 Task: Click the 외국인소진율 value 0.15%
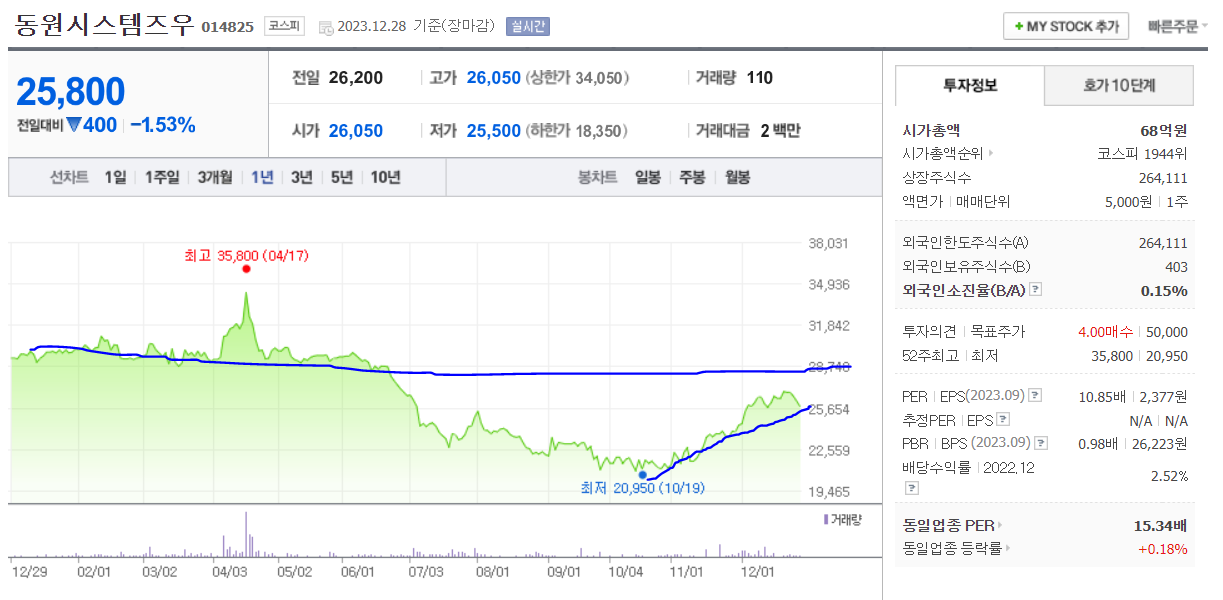tap(1165, 291)
